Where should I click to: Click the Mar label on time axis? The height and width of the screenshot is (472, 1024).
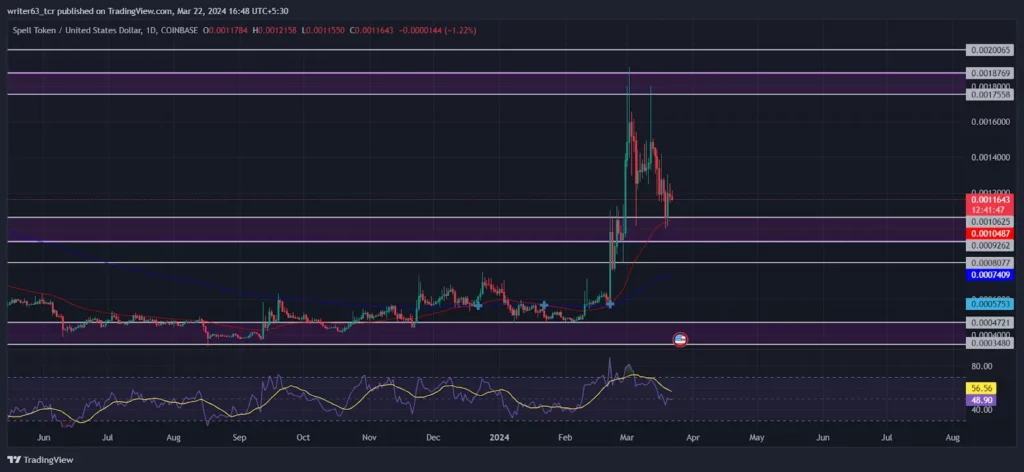(628, 437)
